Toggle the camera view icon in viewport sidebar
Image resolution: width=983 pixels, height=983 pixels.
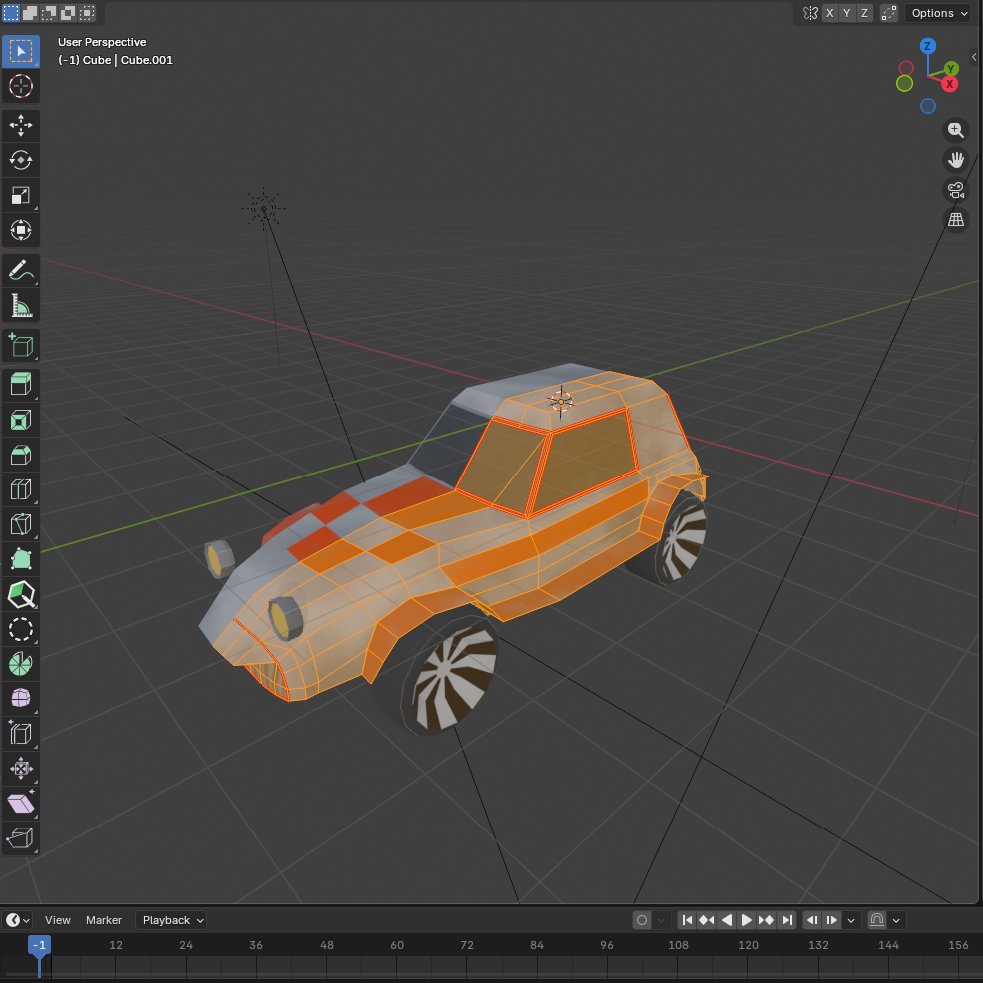pyautogui.click(x=956, y=190)
